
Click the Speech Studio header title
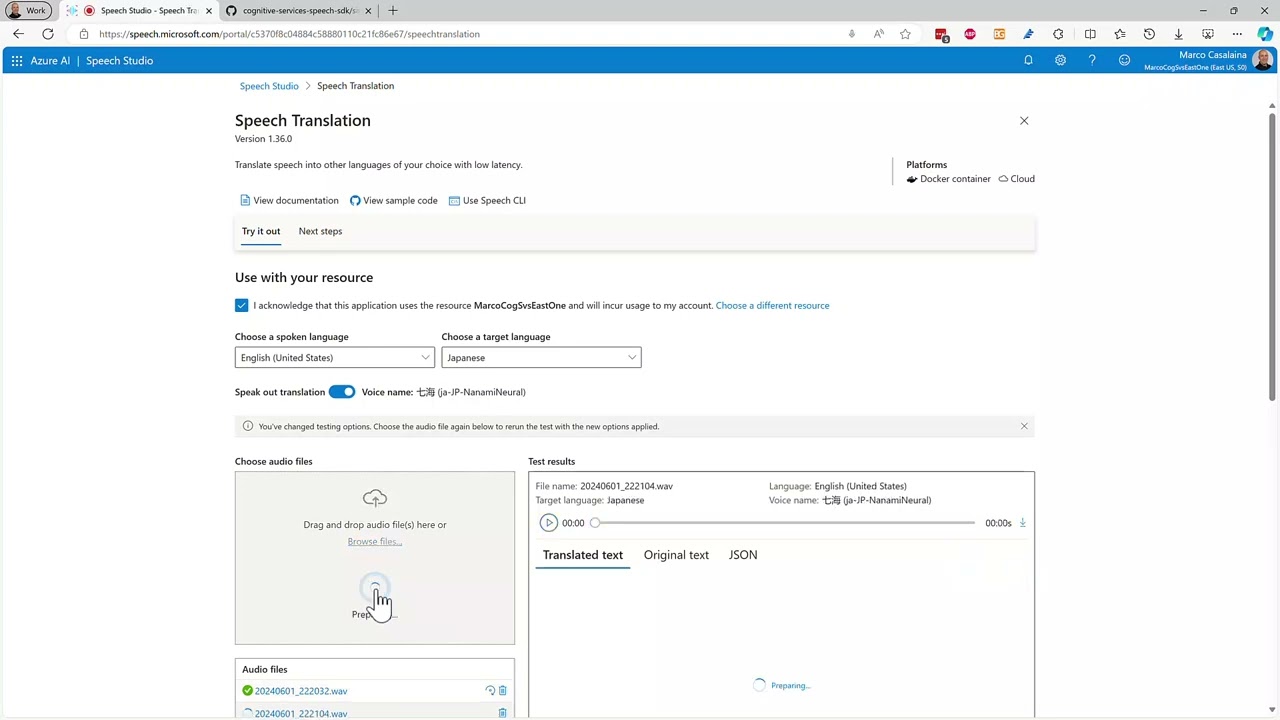[x=119, y=61]
